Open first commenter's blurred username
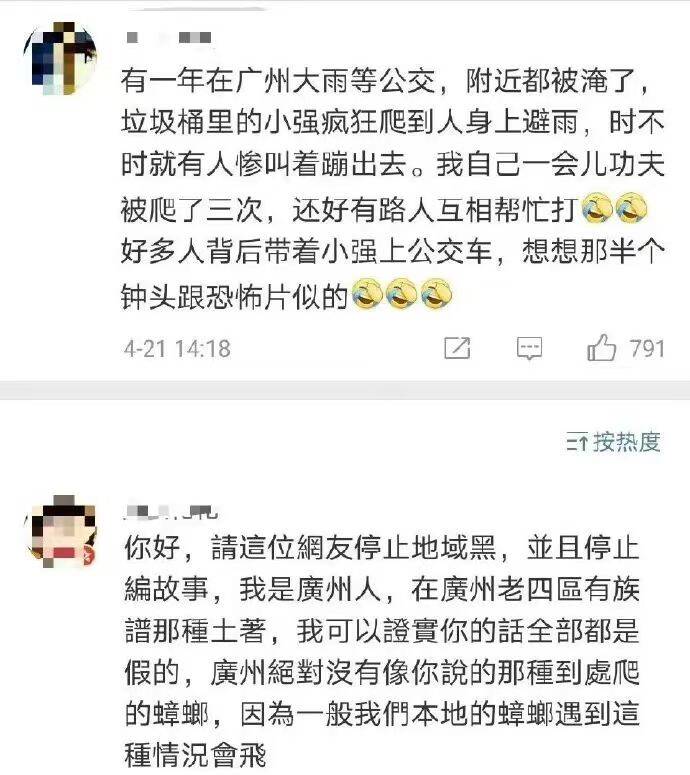The image size is (690, 775). coord(169,38)
